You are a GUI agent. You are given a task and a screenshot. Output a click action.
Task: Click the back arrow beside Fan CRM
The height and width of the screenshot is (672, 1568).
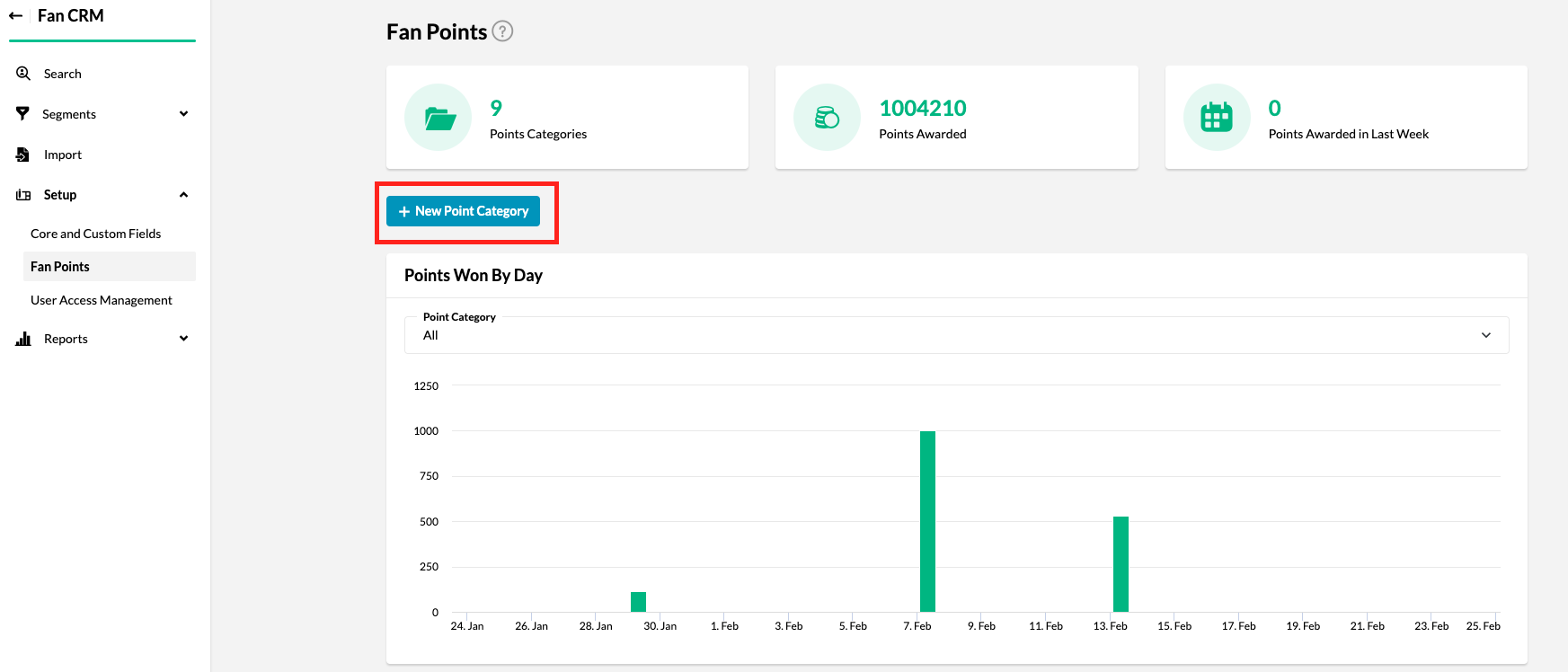tap(15, 16)
